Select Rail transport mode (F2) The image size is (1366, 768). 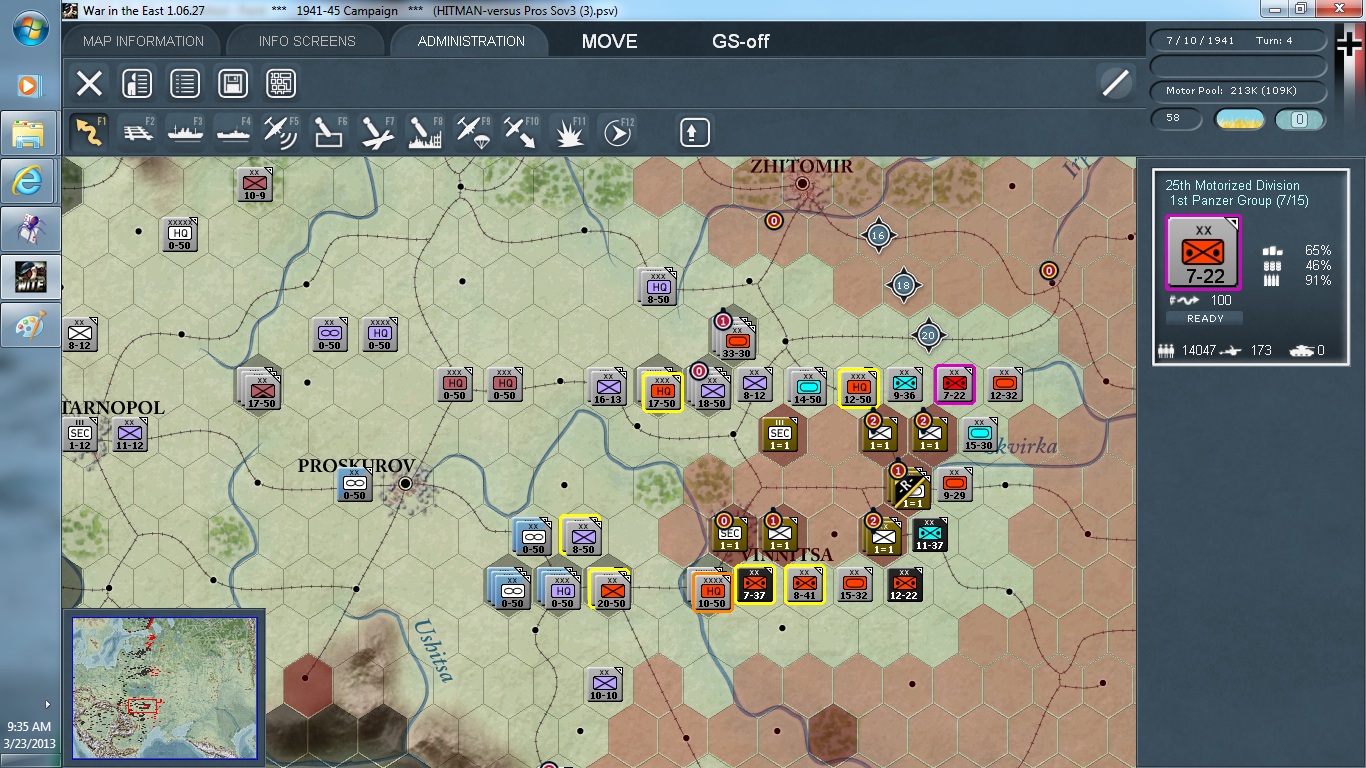(137, 131)
